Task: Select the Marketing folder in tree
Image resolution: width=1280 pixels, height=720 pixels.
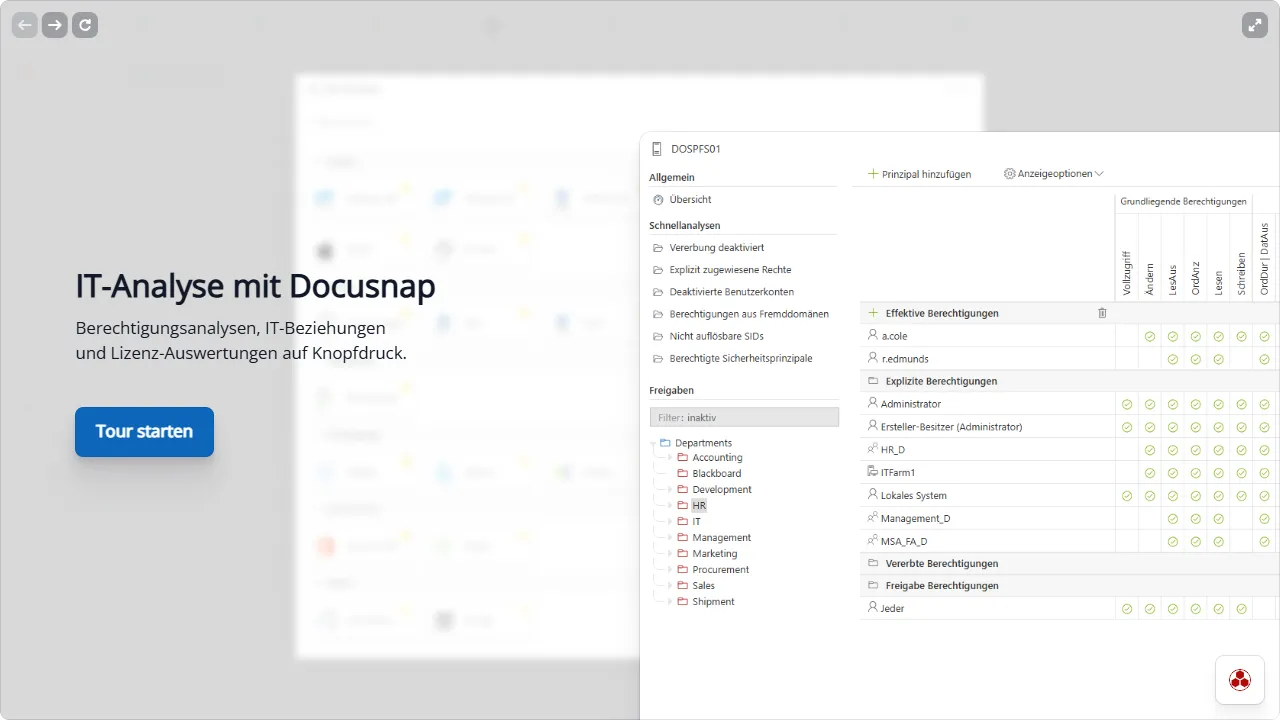Action: 715,553
